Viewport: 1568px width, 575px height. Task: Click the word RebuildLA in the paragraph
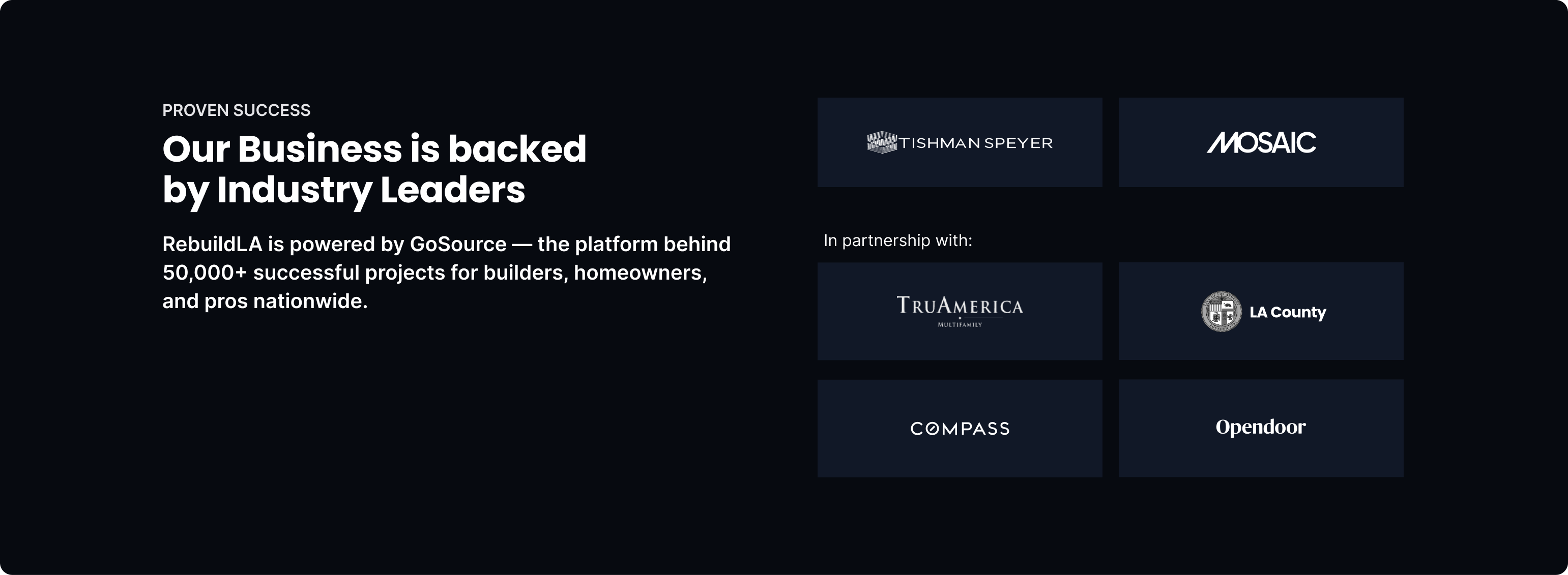[x=213, y=244]
